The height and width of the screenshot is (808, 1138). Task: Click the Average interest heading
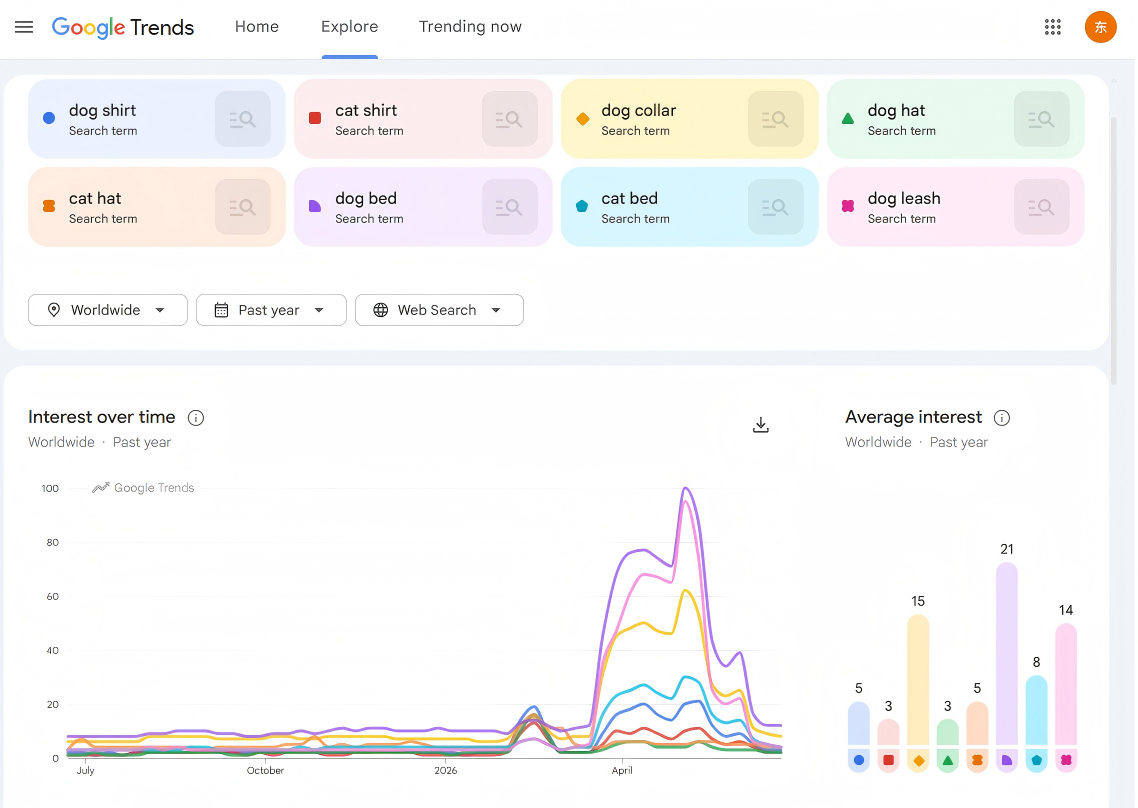pos(913,417)
